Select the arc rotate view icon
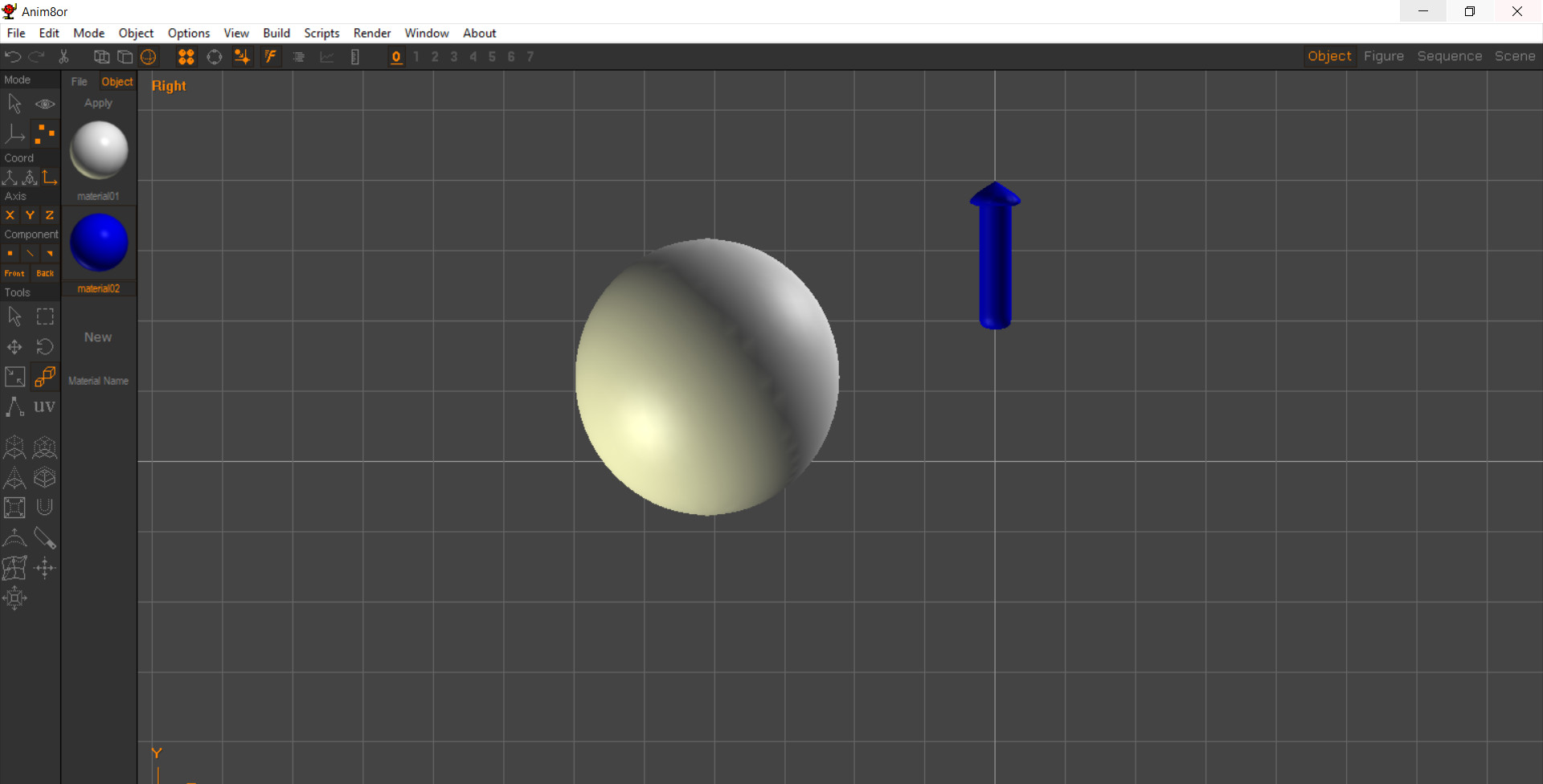The height and width of the screenshot is (784, 1543). [215, 56]
